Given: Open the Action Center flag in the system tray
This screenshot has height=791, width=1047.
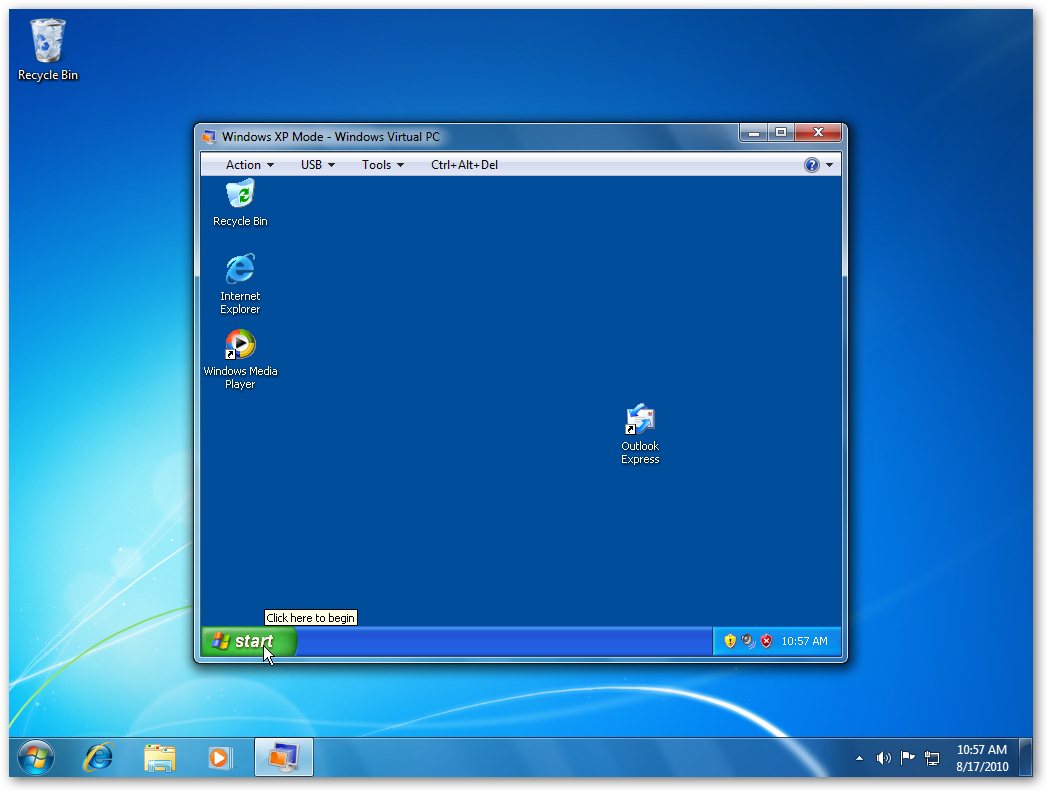Looking at the screenshot, I should click(x=908, y=758).
